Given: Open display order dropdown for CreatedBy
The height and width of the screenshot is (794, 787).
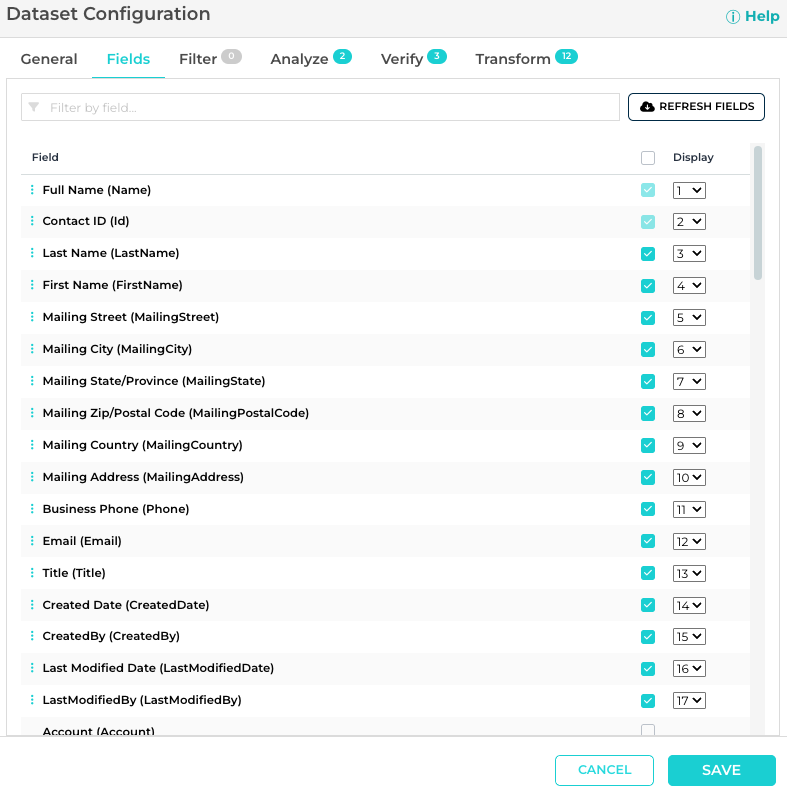Looking at the screenshot, I should pos(689,636).
